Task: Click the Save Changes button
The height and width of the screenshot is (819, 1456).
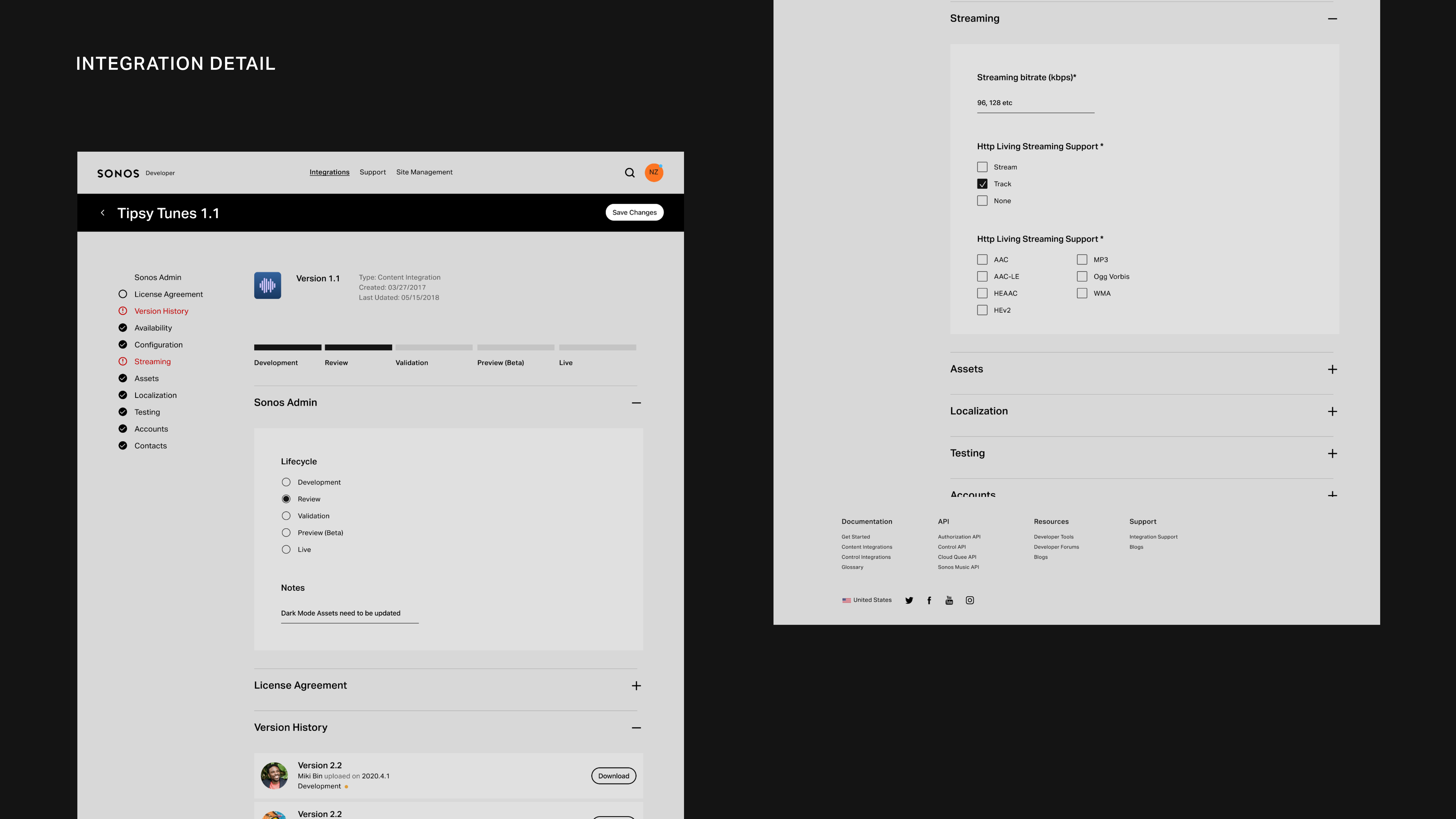Action: coord(634,213)
